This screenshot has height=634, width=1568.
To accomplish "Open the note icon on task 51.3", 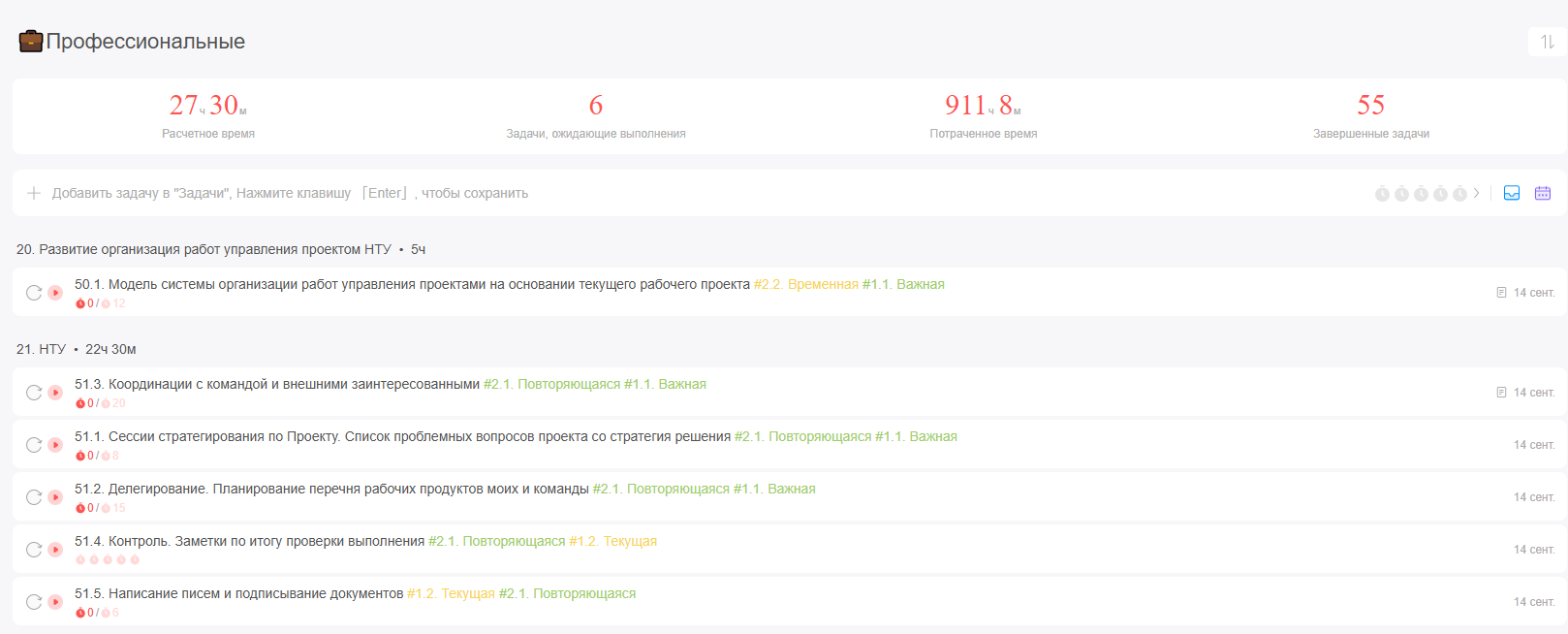I will (x=1501, y=393).
